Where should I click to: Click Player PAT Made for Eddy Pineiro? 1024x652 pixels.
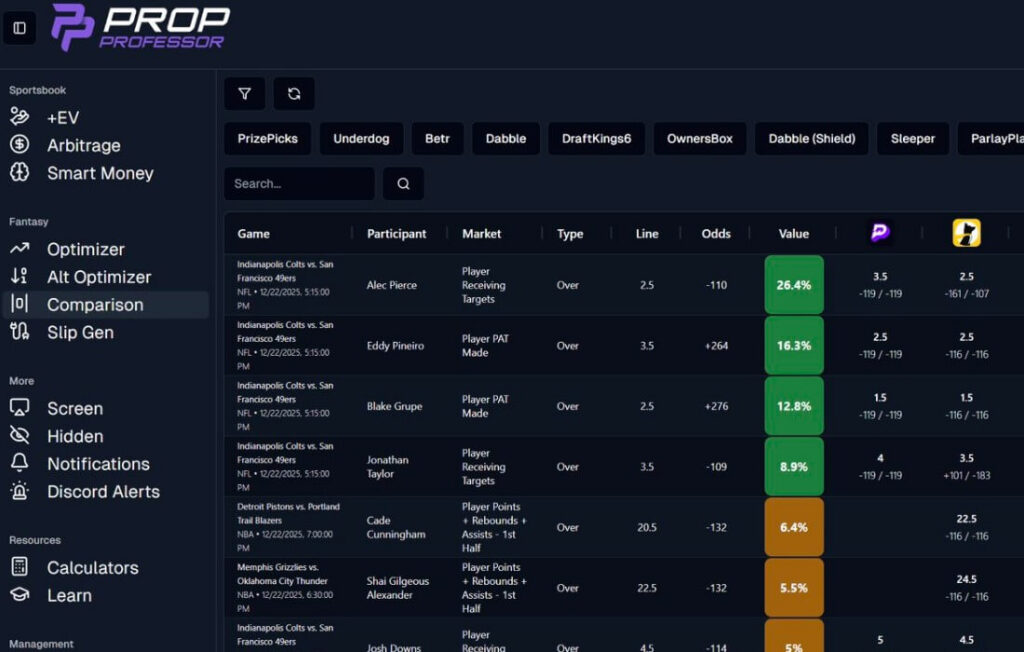485,346
